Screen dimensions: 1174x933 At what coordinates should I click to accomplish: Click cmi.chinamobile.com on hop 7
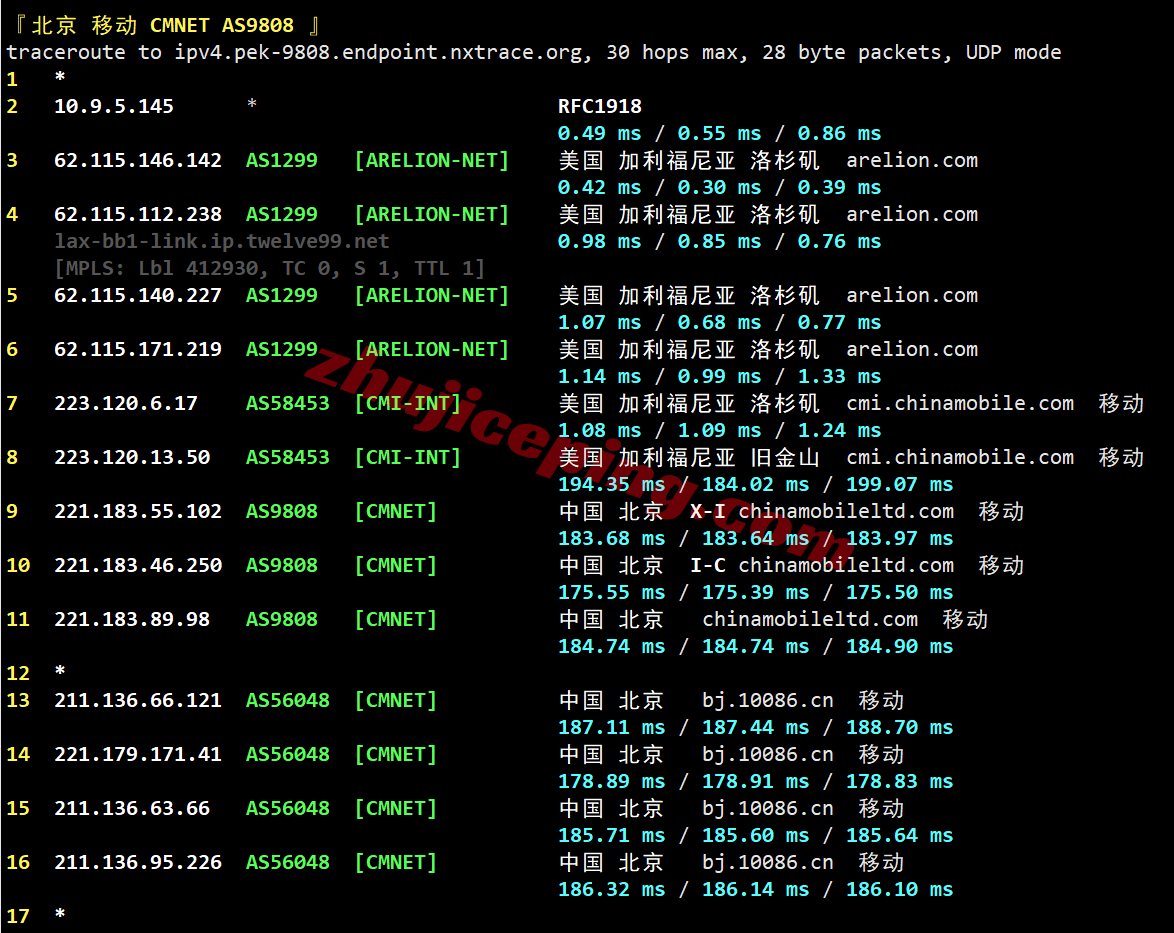pos(959,403)
